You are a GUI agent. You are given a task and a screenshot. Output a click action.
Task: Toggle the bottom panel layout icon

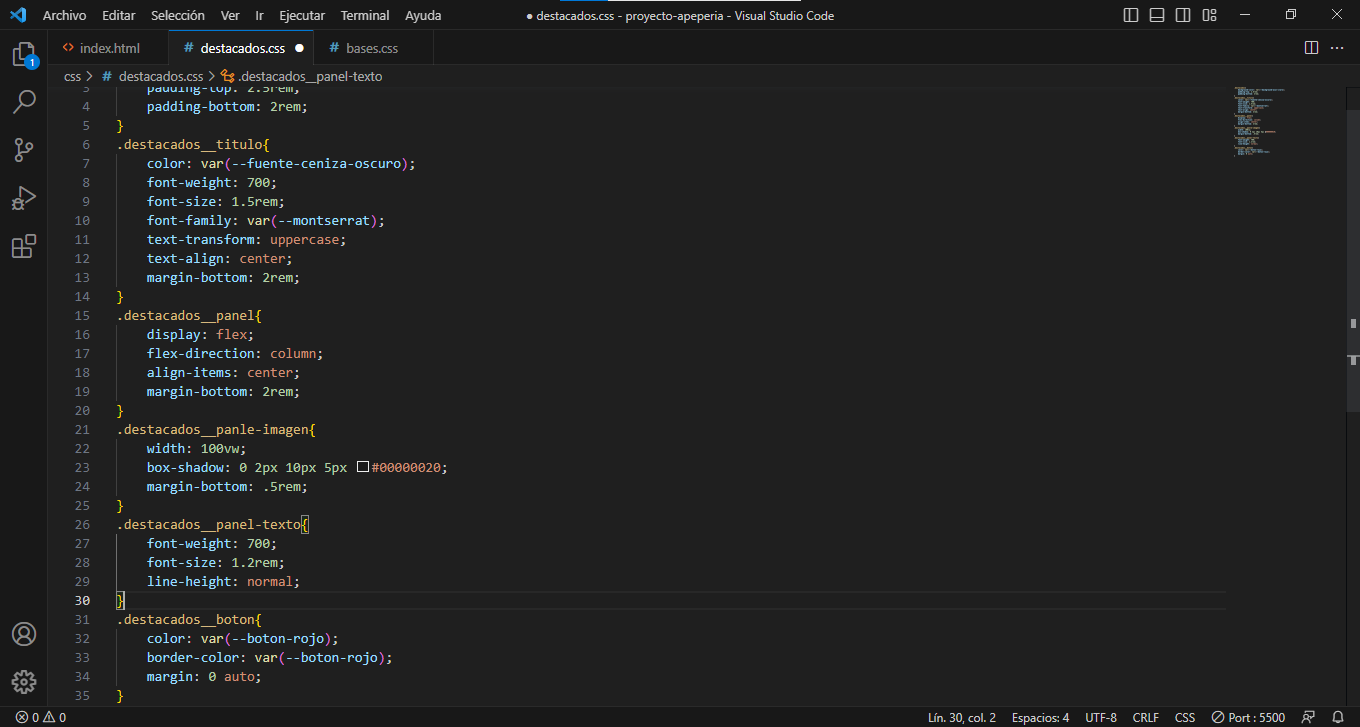pos(1157,15)
